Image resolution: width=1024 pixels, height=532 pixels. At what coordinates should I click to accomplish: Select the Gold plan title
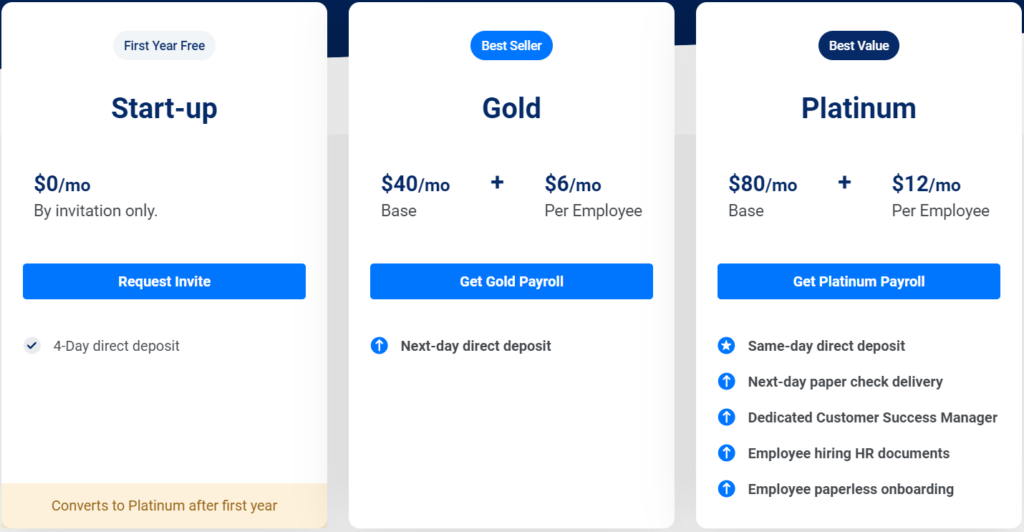511,108
